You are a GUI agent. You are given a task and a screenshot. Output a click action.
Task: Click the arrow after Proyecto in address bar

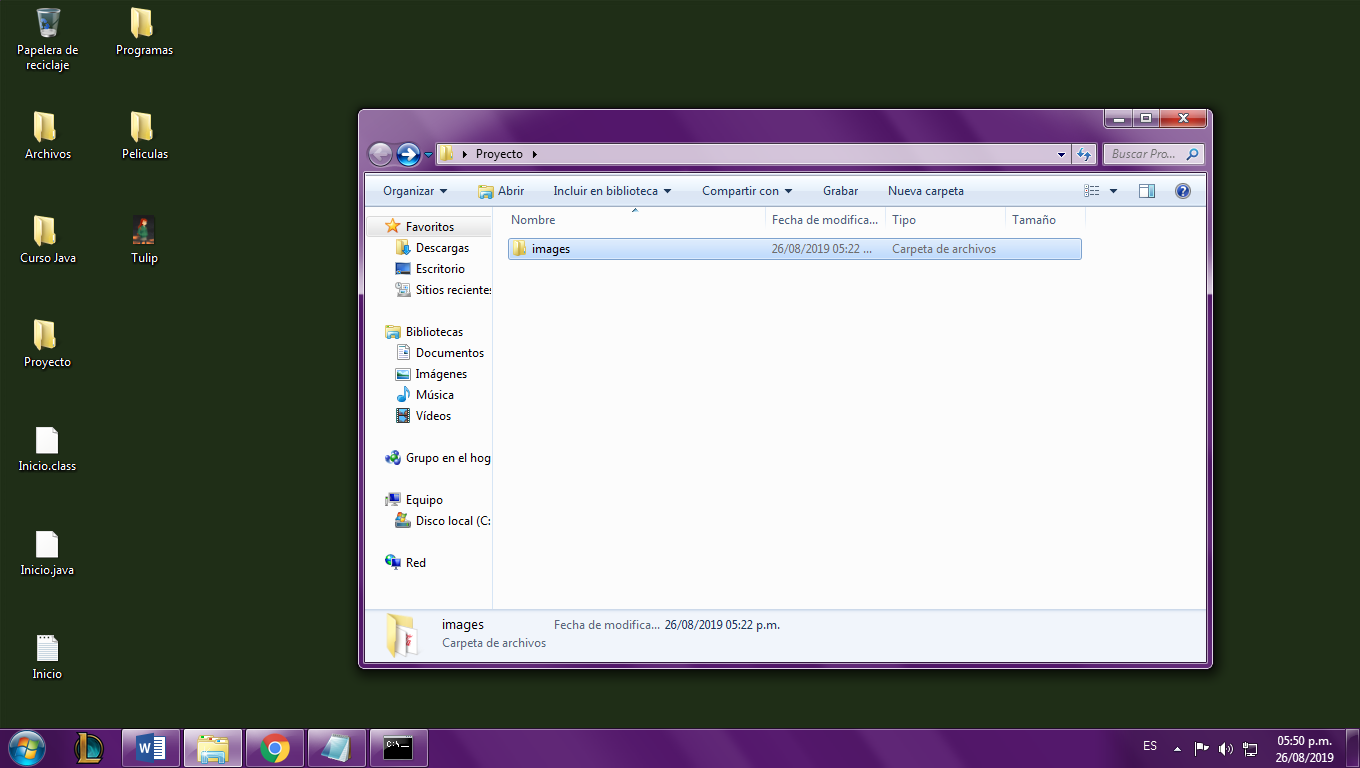tap(535, 154)
